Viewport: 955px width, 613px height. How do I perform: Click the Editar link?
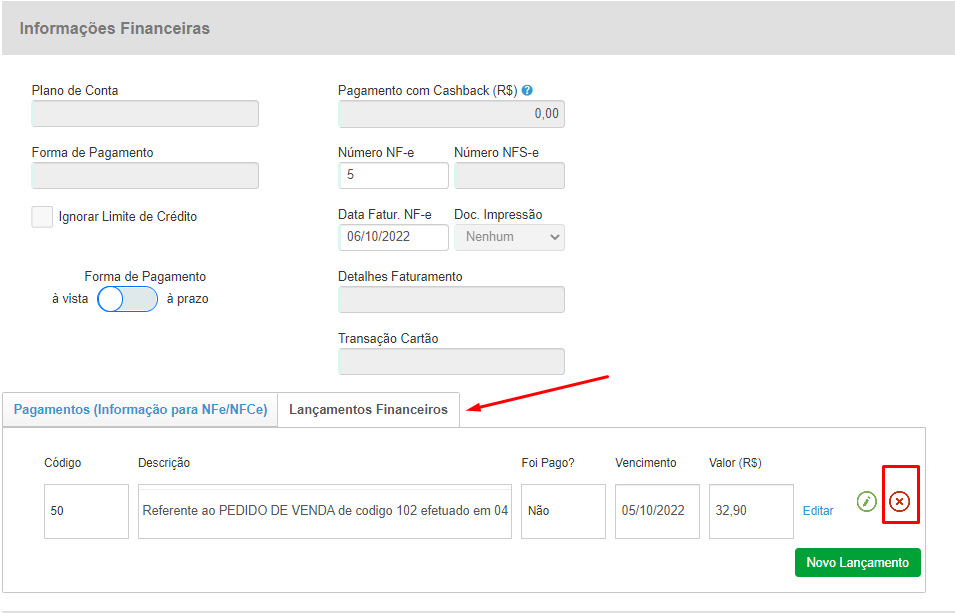(x=818, y=511)
